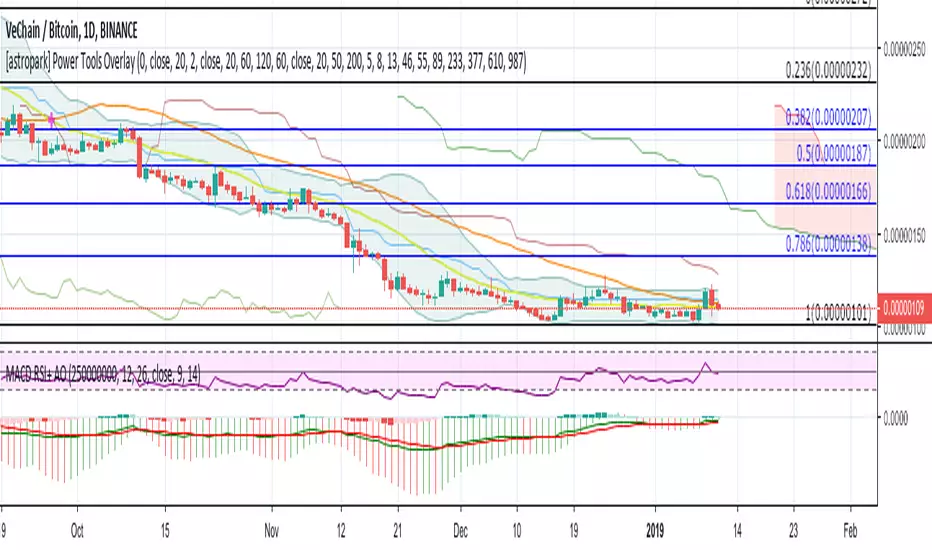Image resolution: width=932 pixels, height=550 pixels.
Task: Click the 0.00000150 price axis value
Action: pos(904,235)
